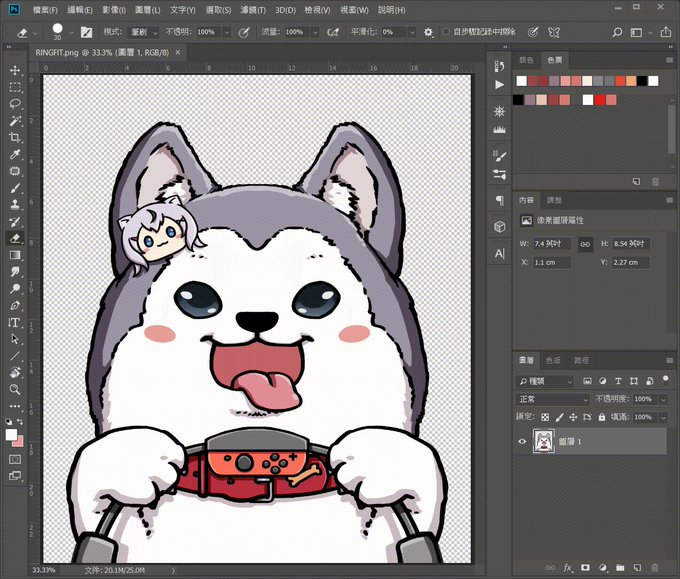Click the red swatch in second row
Screen dimensions: 680x579
point(599,100)
